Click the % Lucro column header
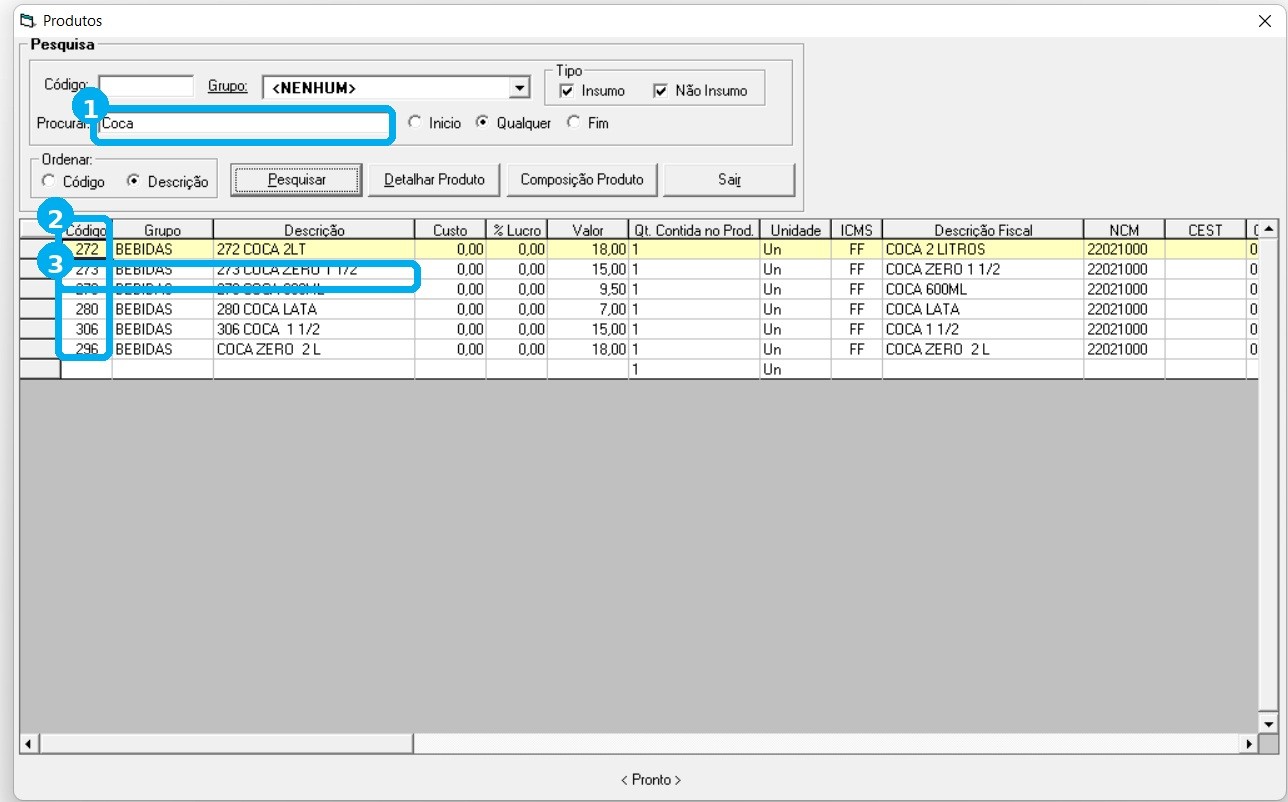Image resolution: width=1288 pixels, height=802 pixels. click(x=517, y=230)
